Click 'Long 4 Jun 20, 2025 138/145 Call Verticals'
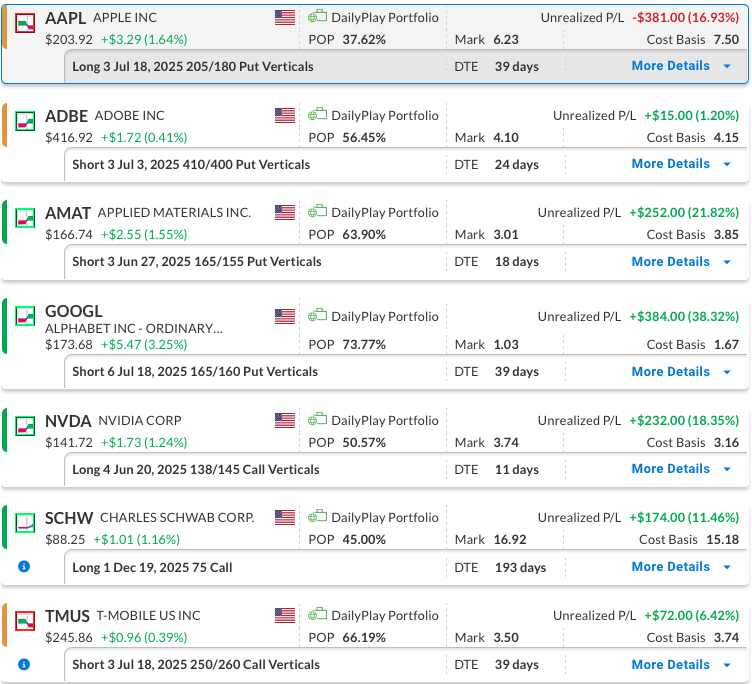The image size is (752, 684). [x=196, y=470]
